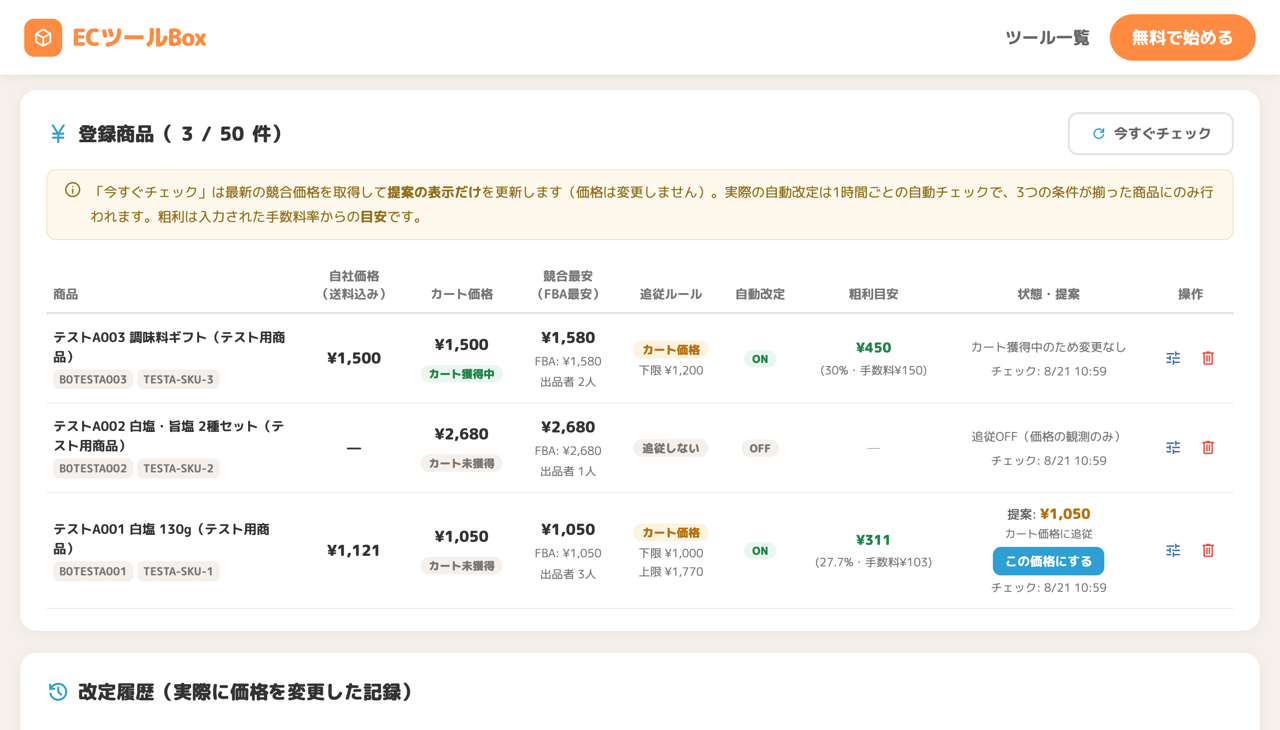The image size is (1280, 730).
Task: Click カート未獲得 badge in テストA001 row
Action: (461, 566)
